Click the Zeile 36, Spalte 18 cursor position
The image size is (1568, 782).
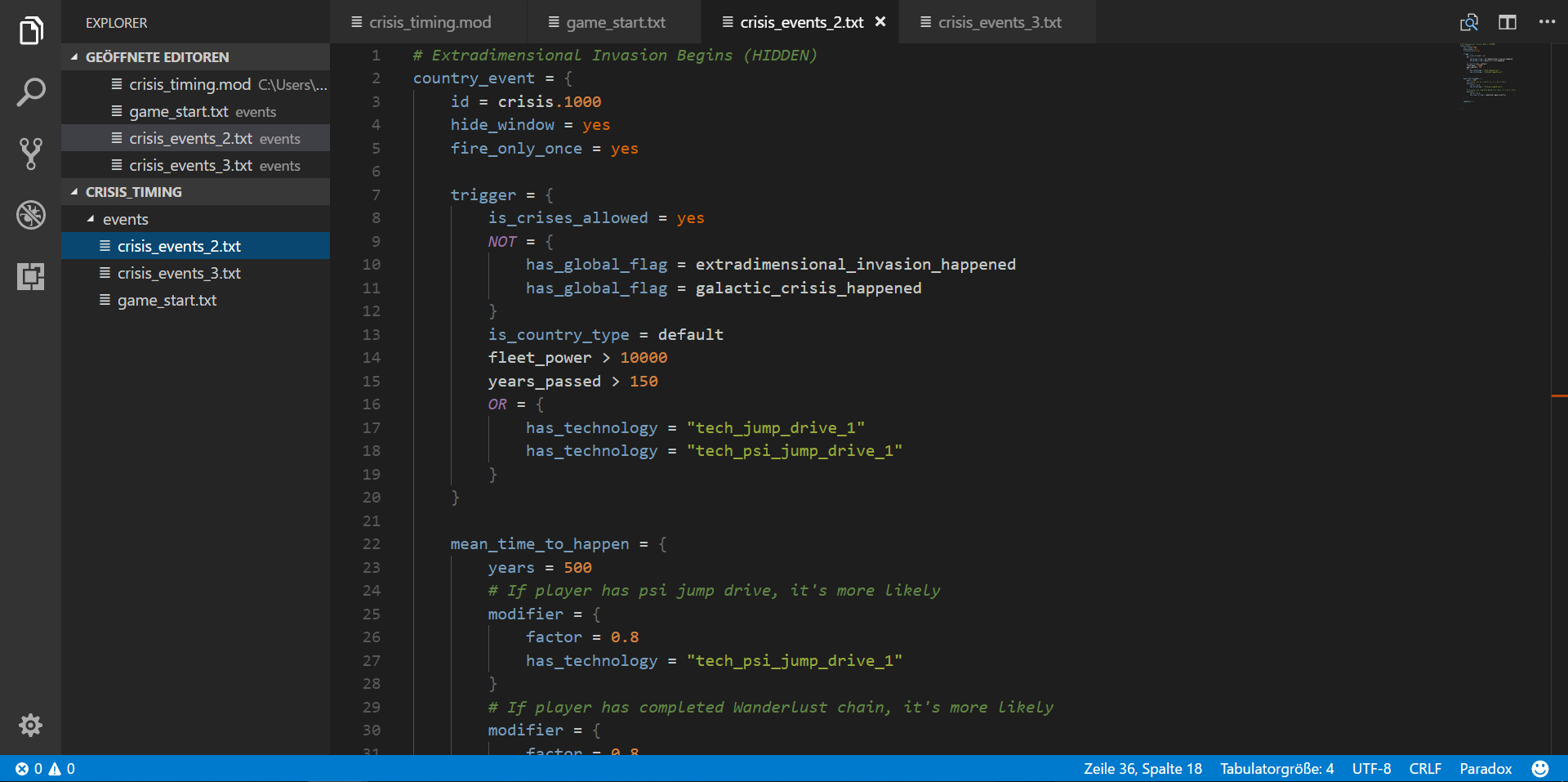(x=1143, y=768)
